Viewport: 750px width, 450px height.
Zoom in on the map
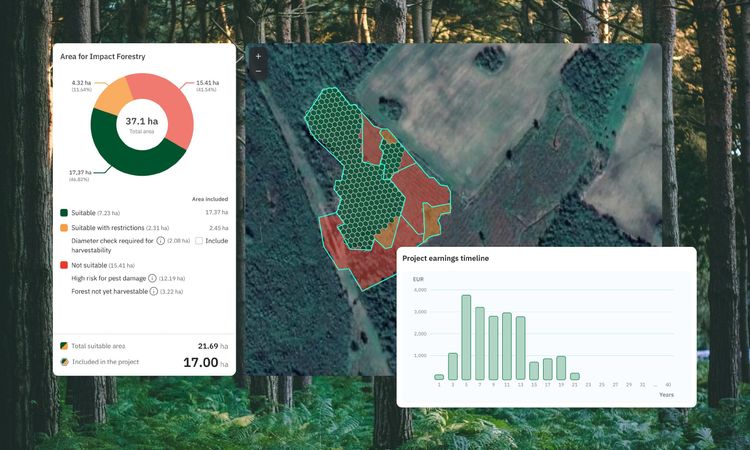(x=258, y=57)
